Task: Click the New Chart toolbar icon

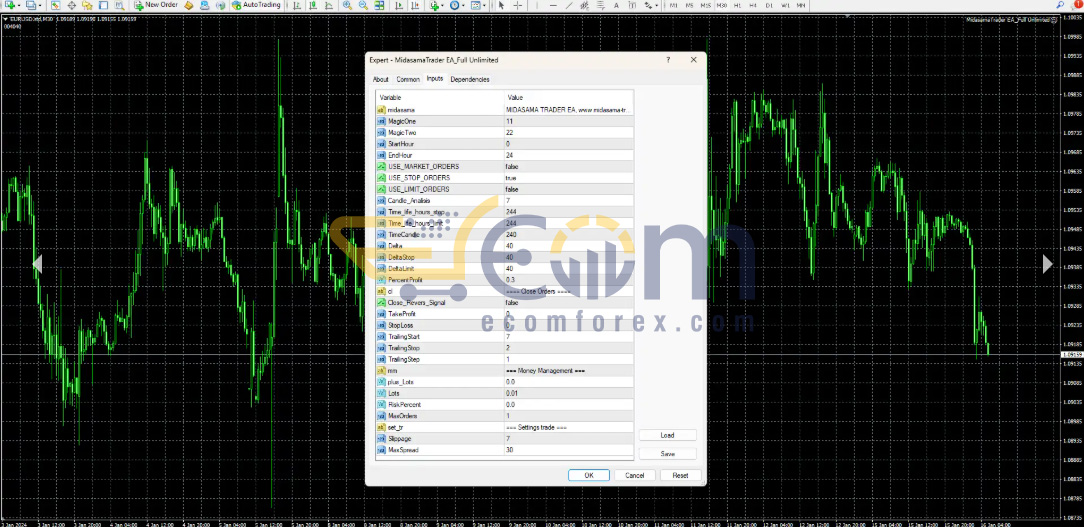Action: click(x=9, y=5)
